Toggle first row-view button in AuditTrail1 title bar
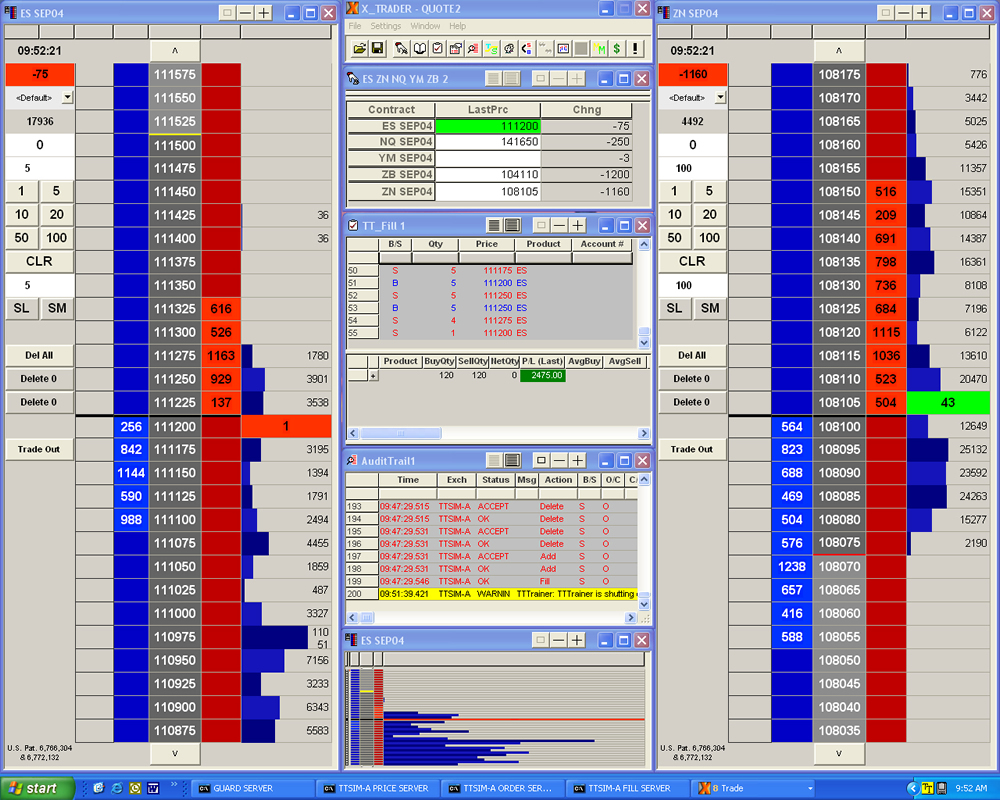The height and width of the screenshot is (800, 1000). (493, 461)
